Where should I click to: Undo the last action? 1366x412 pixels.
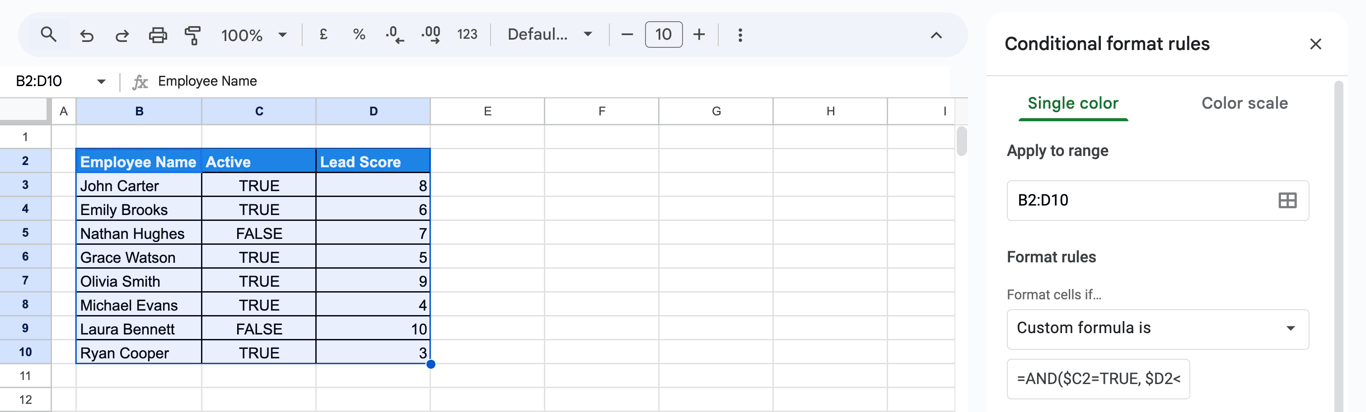[87, 35]
